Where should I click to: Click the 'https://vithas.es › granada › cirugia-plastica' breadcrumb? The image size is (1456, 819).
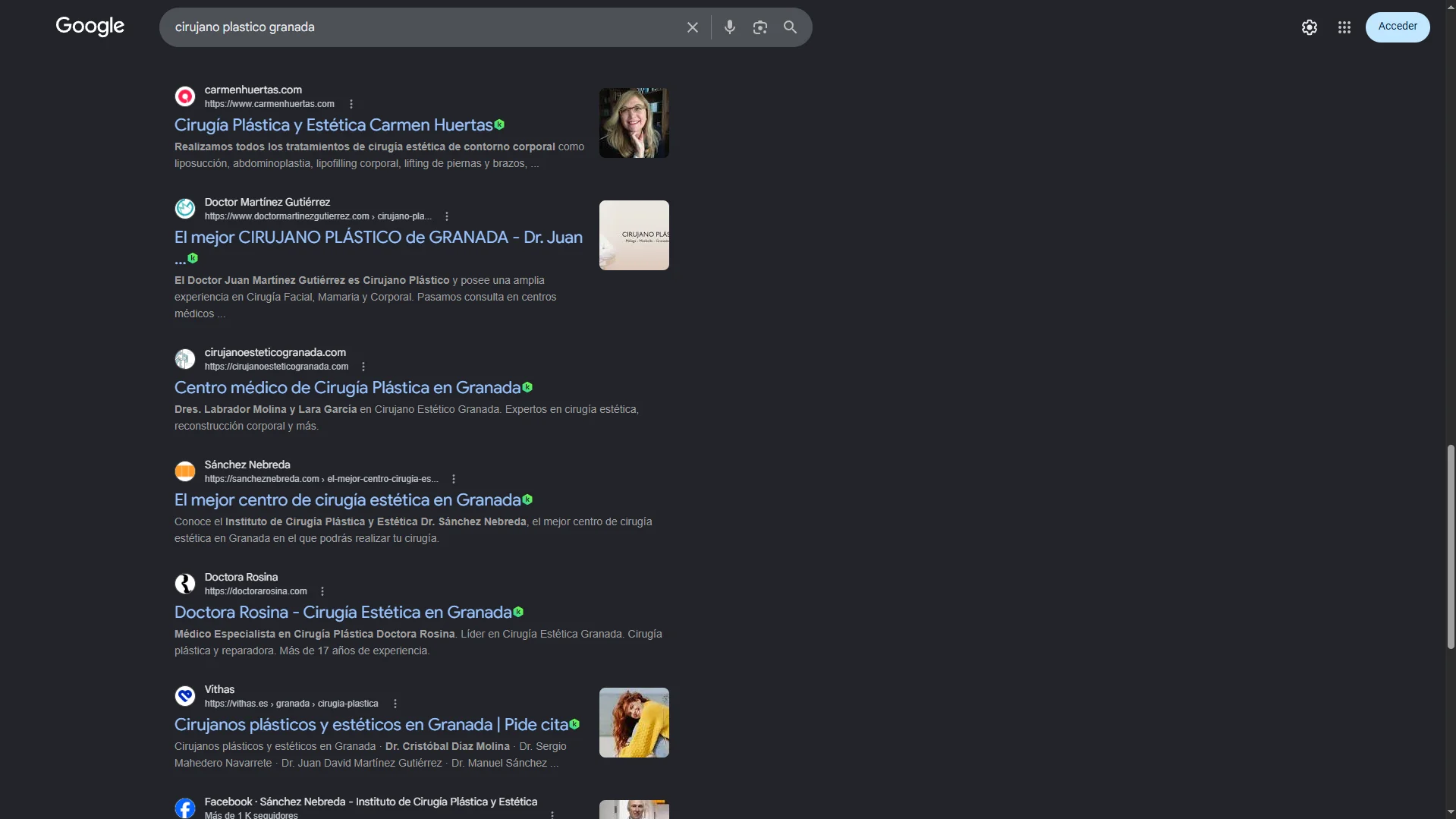coord(291,704)
